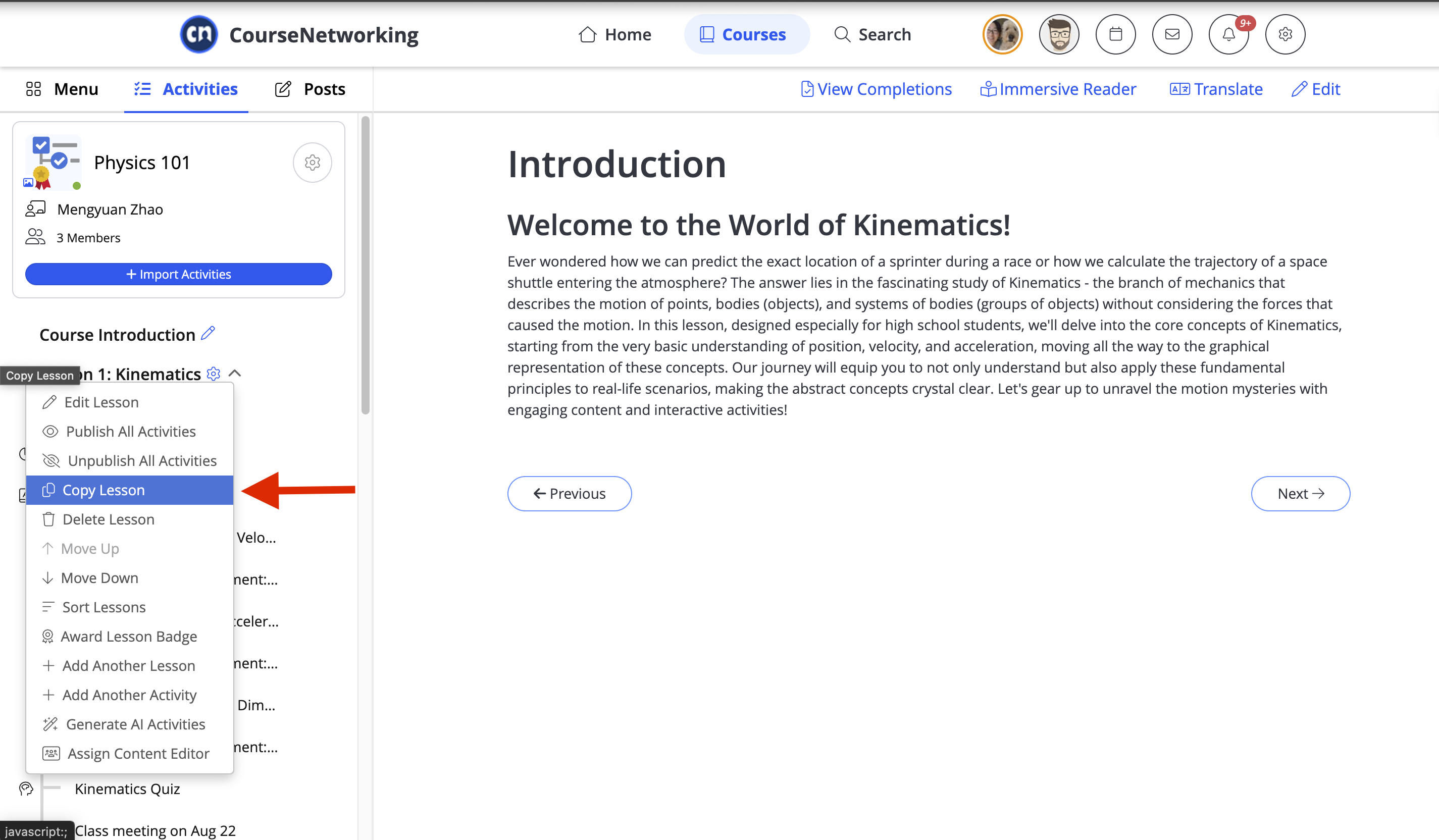Switch to the Menu tab
This screenshot has height=840, width=1439.
[x=62, y=89]
